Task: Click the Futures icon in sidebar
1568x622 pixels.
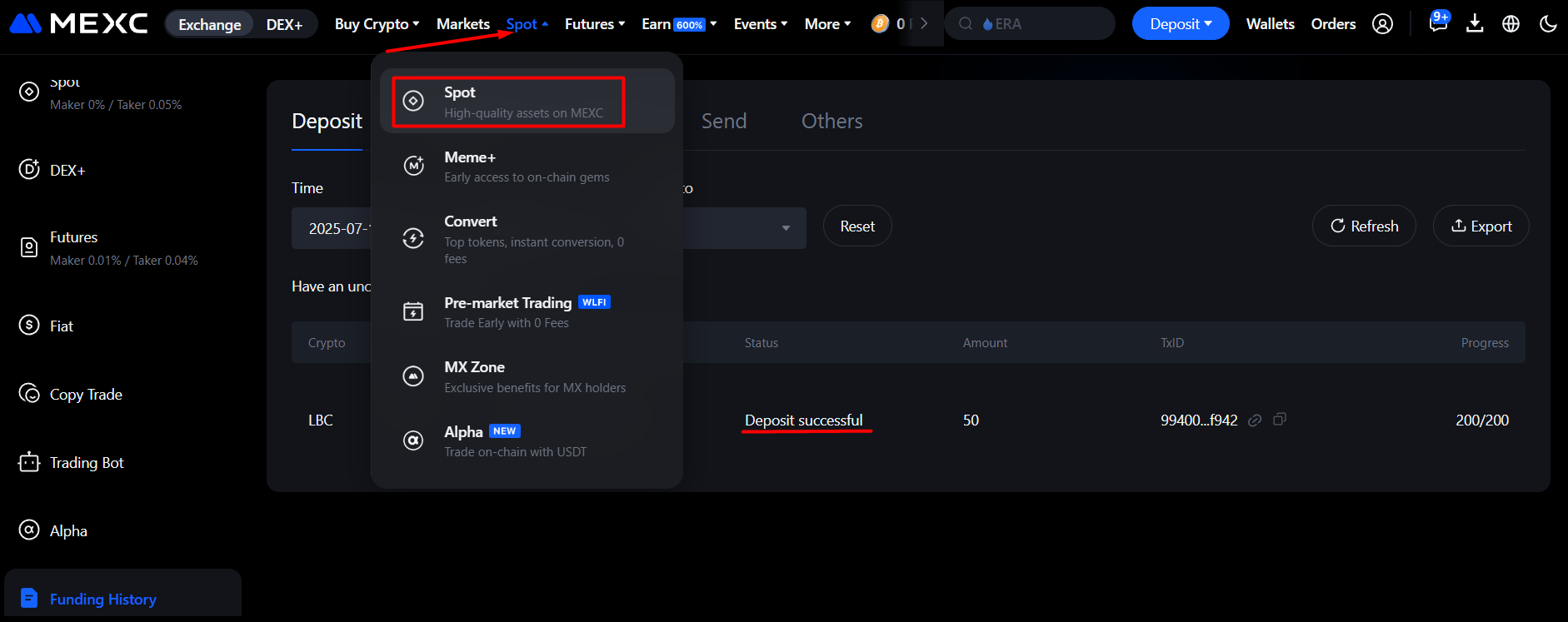Action: (29, 248)
